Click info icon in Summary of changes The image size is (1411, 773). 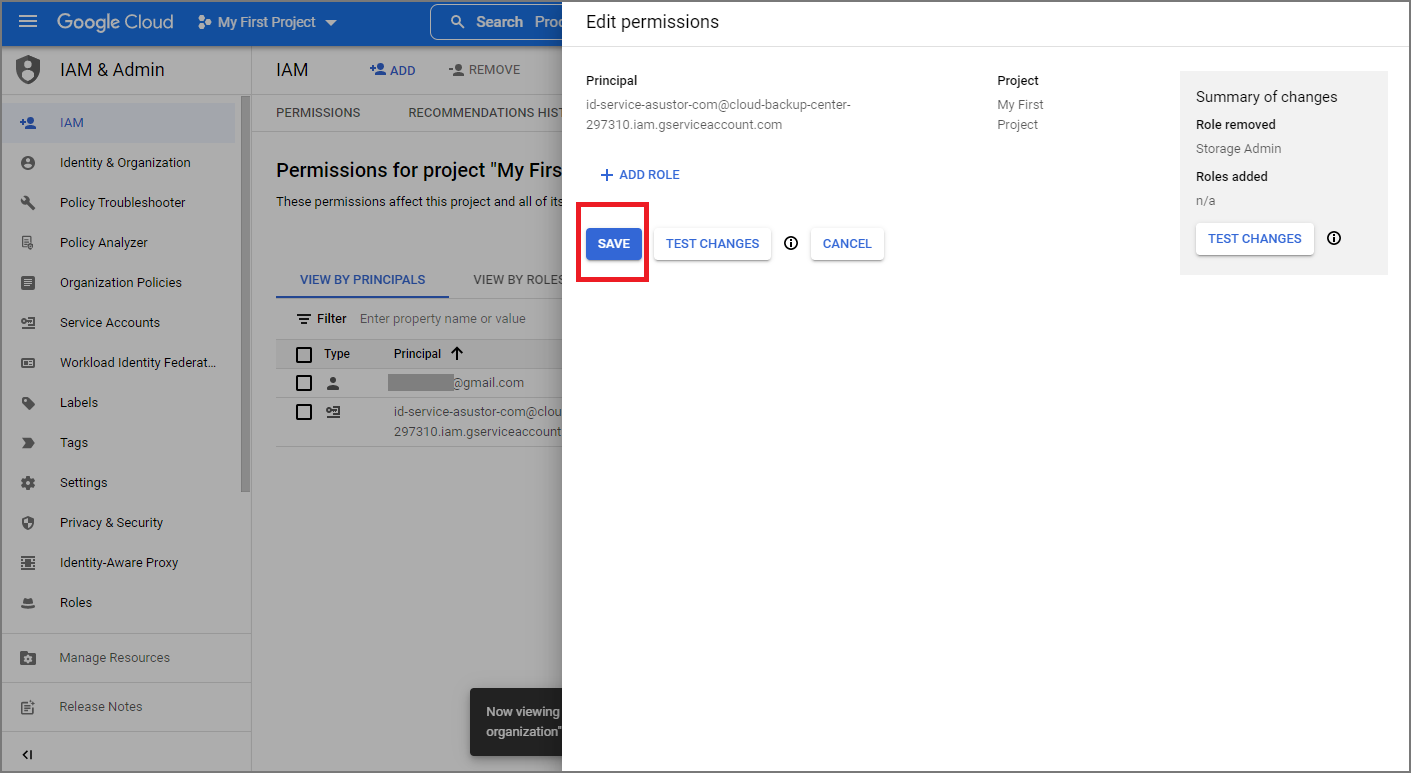(1334, 238)
